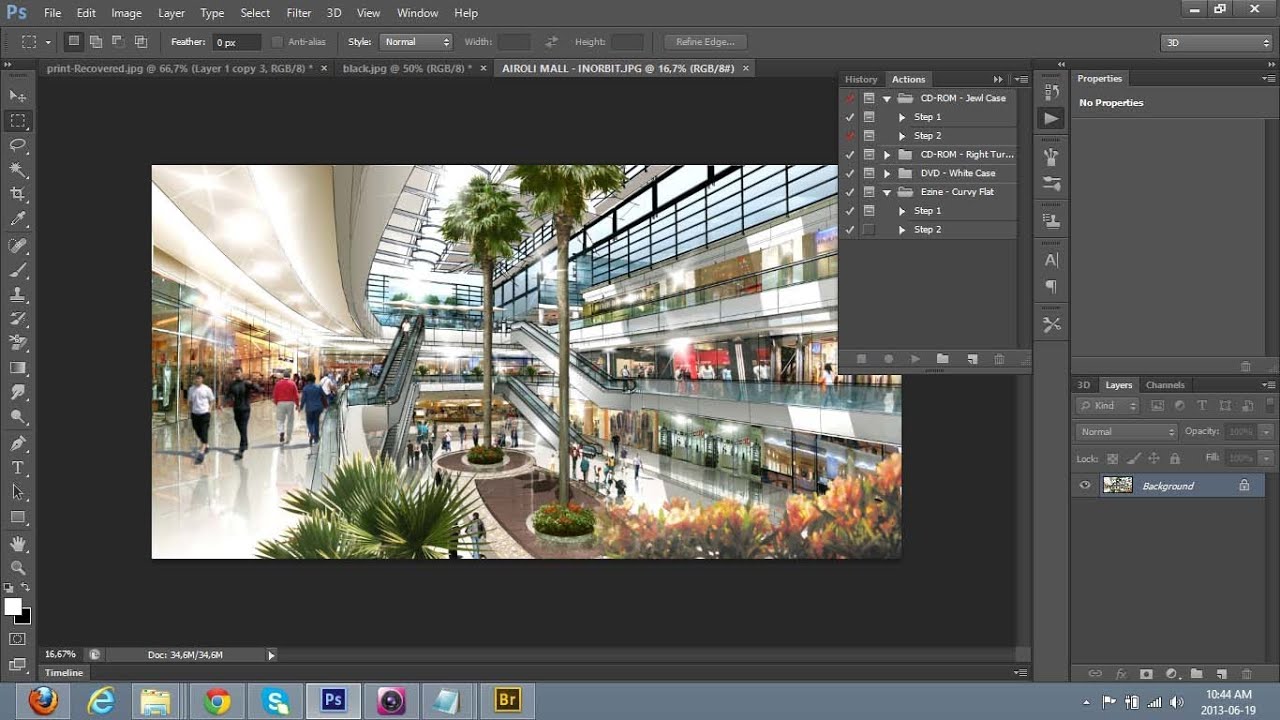Image resolution: width=1280 pixels, height=720 pixels.
Task: Create new layer icon in Layers panel
Action: [1221, 674]
